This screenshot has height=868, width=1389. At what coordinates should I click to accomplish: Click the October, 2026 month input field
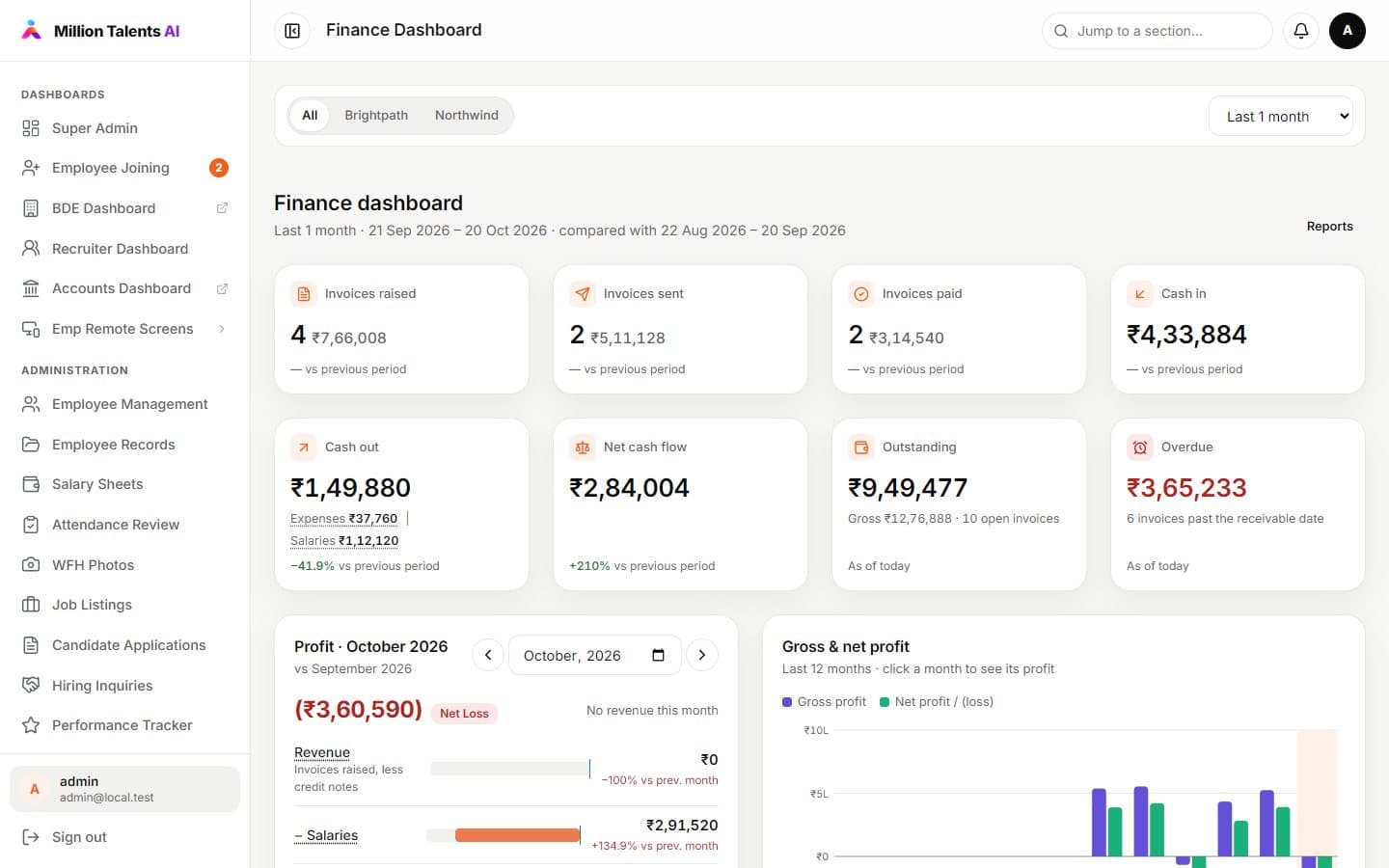(594, 656)
